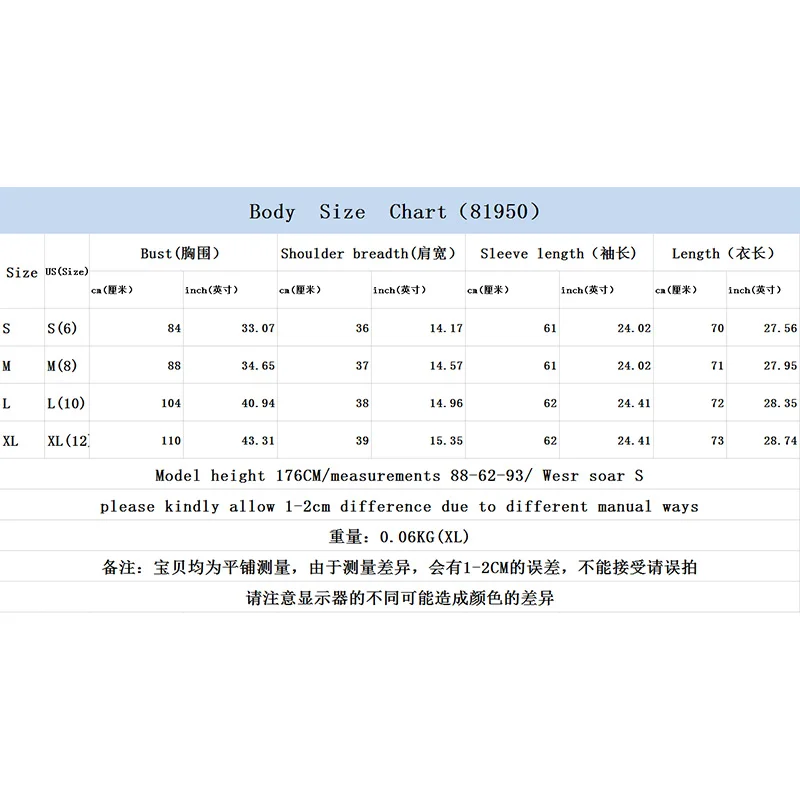Viewport: 800px width, 800px height.
Task: Click the 'Model height 176CM' note line
Action: pyautogui.click(x=399, y=476)
